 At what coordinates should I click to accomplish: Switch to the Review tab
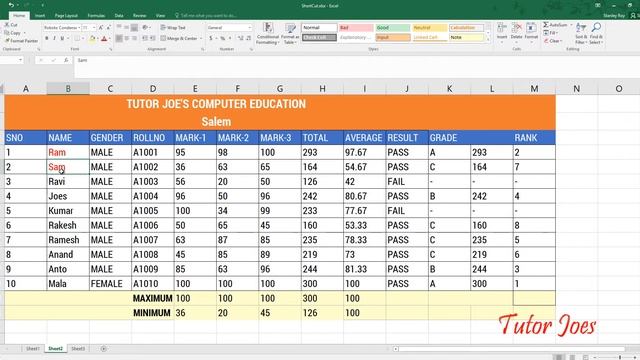[139, 16]
